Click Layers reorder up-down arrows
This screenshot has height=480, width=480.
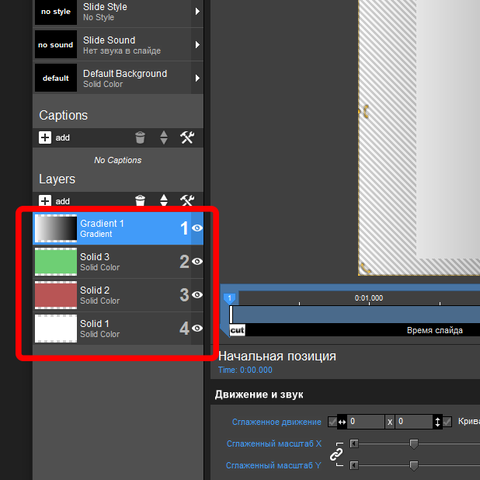164,200
